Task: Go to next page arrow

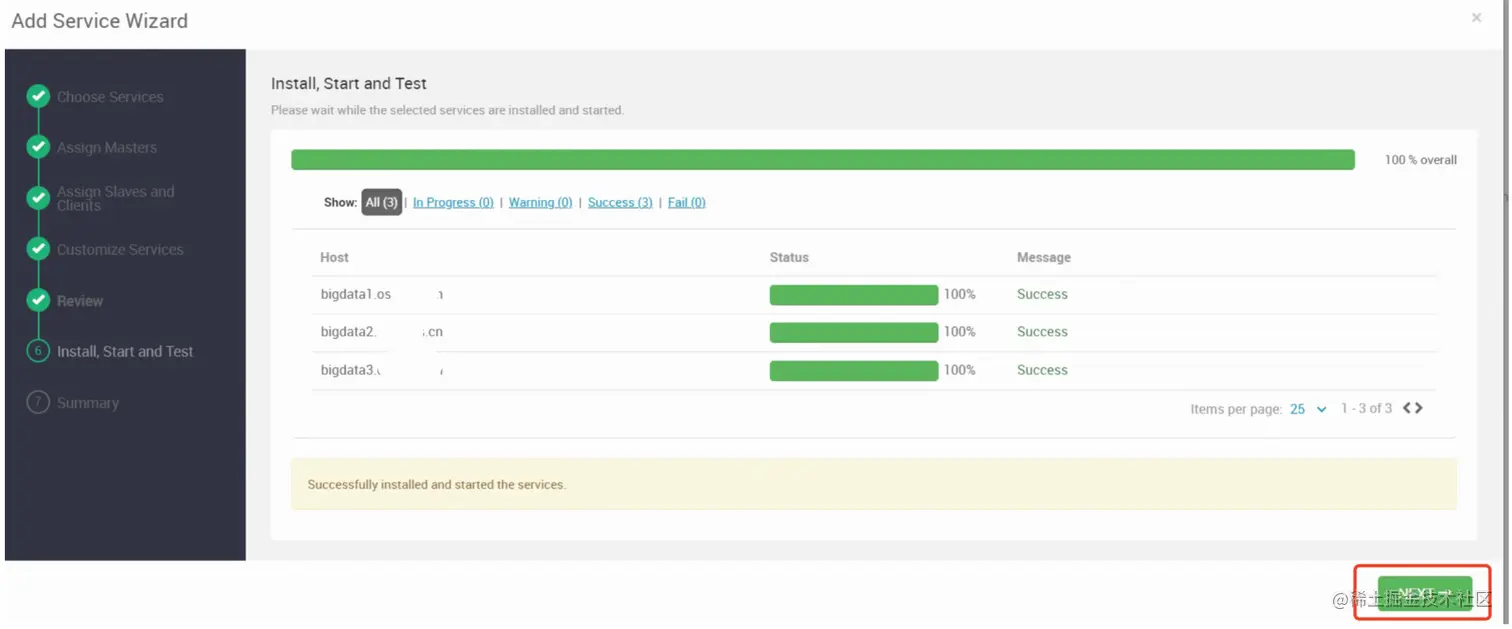Action: point(1418,408)
